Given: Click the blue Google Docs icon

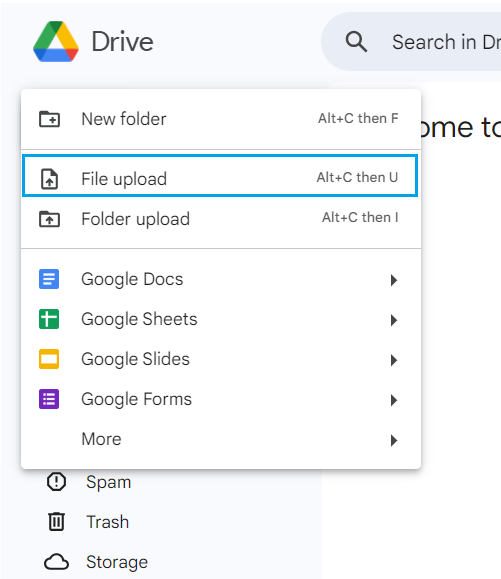Looking at the screenshot, I should [49, 279].
